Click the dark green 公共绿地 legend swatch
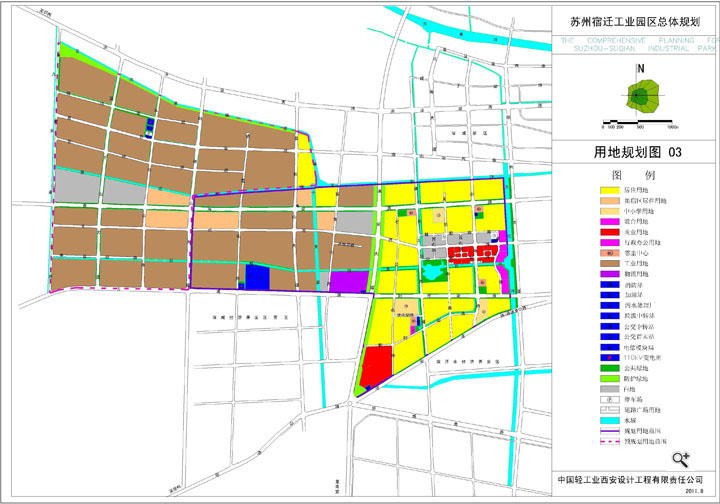Image resolution: width=720 pixels, height=504 pixels. (610, 368)
